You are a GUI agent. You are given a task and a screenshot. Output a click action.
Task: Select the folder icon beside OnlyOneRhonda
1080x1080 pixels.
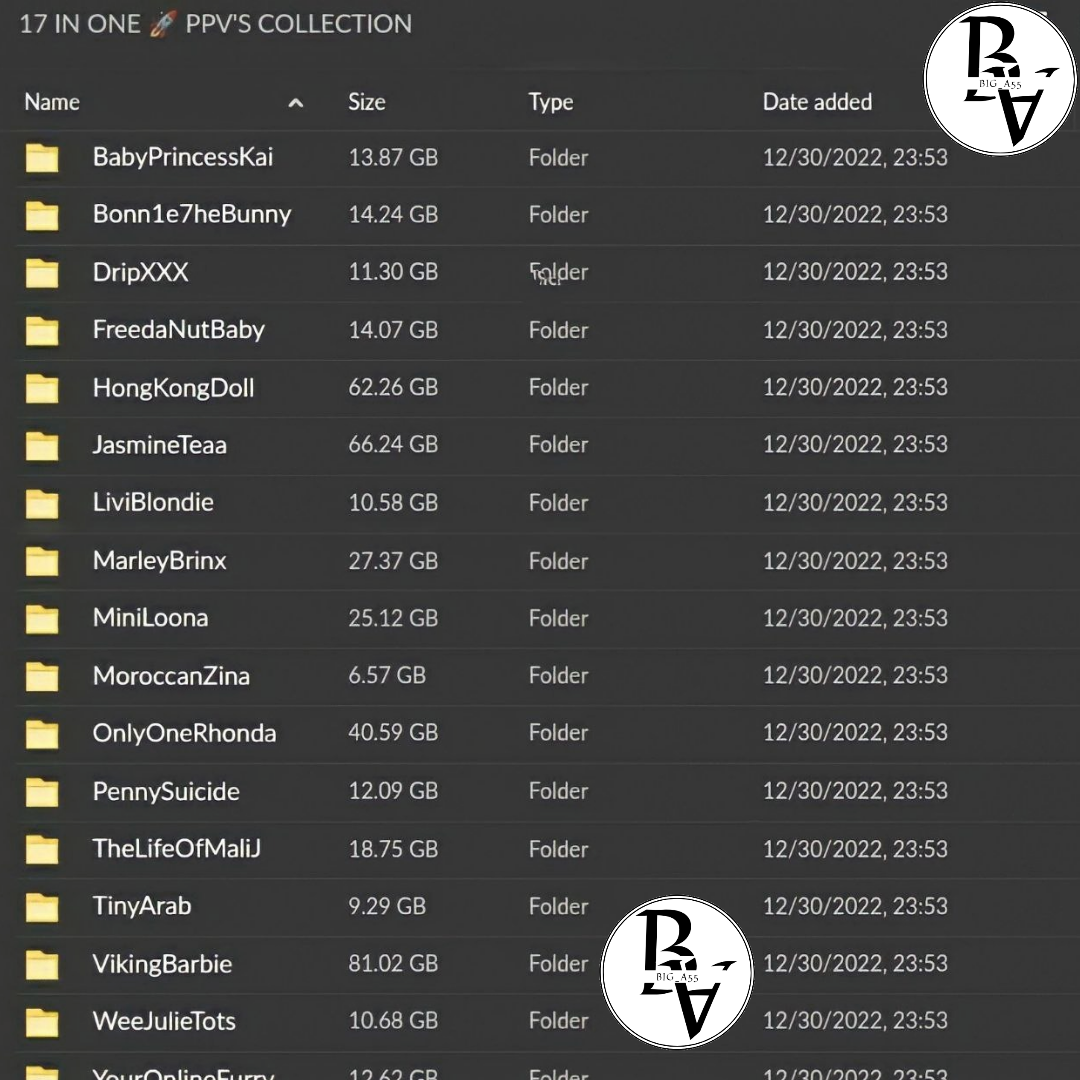42,734
